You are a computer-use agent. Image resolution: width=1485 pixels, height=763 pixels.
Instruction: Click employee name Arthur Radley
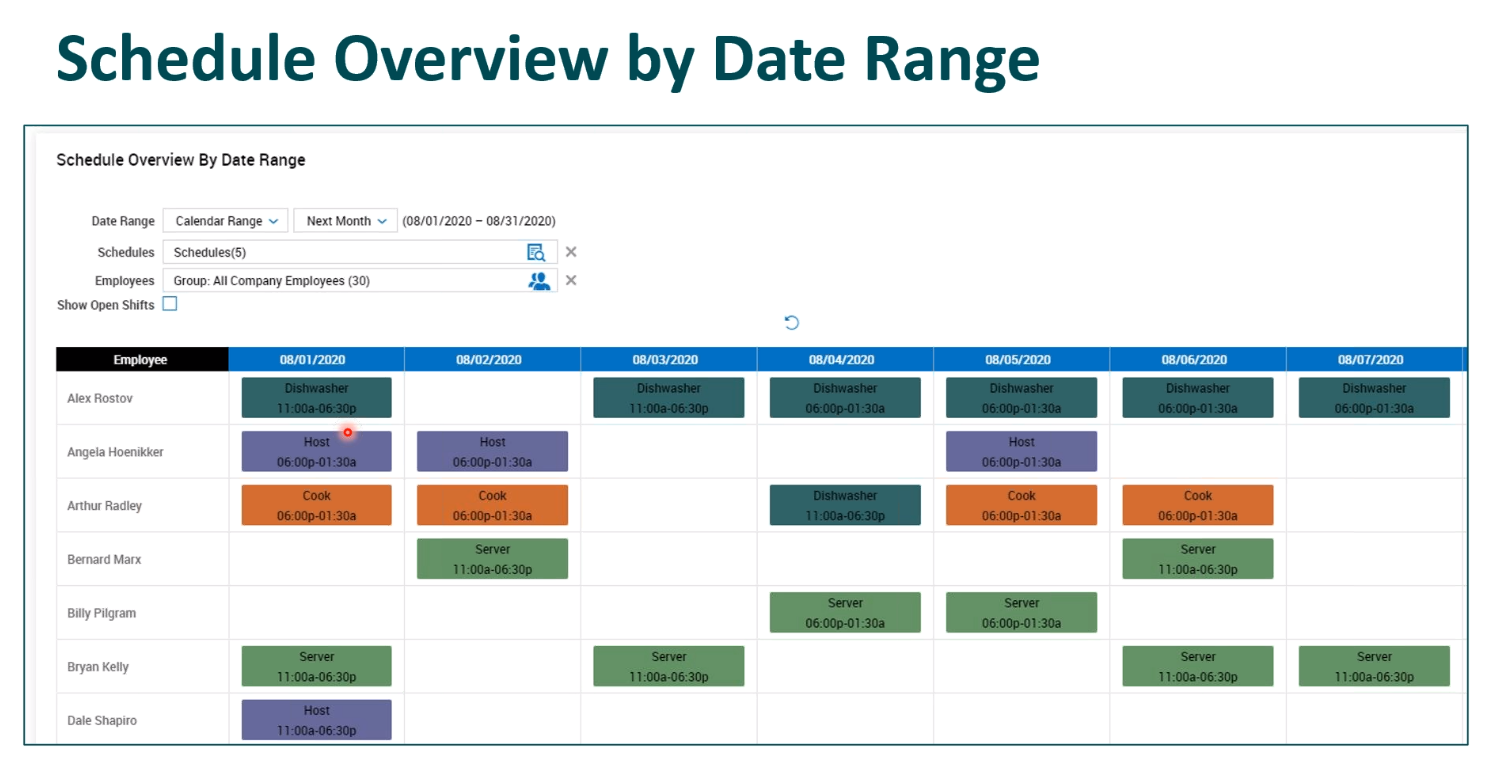tap(104, 506)
